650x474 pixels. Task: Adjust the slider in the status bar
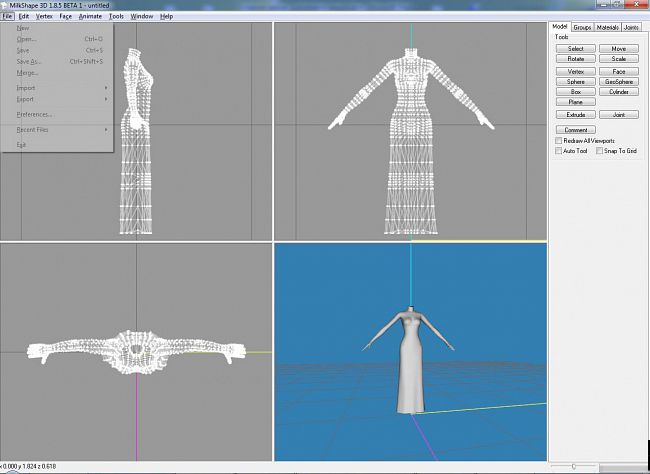click(574, 466)
